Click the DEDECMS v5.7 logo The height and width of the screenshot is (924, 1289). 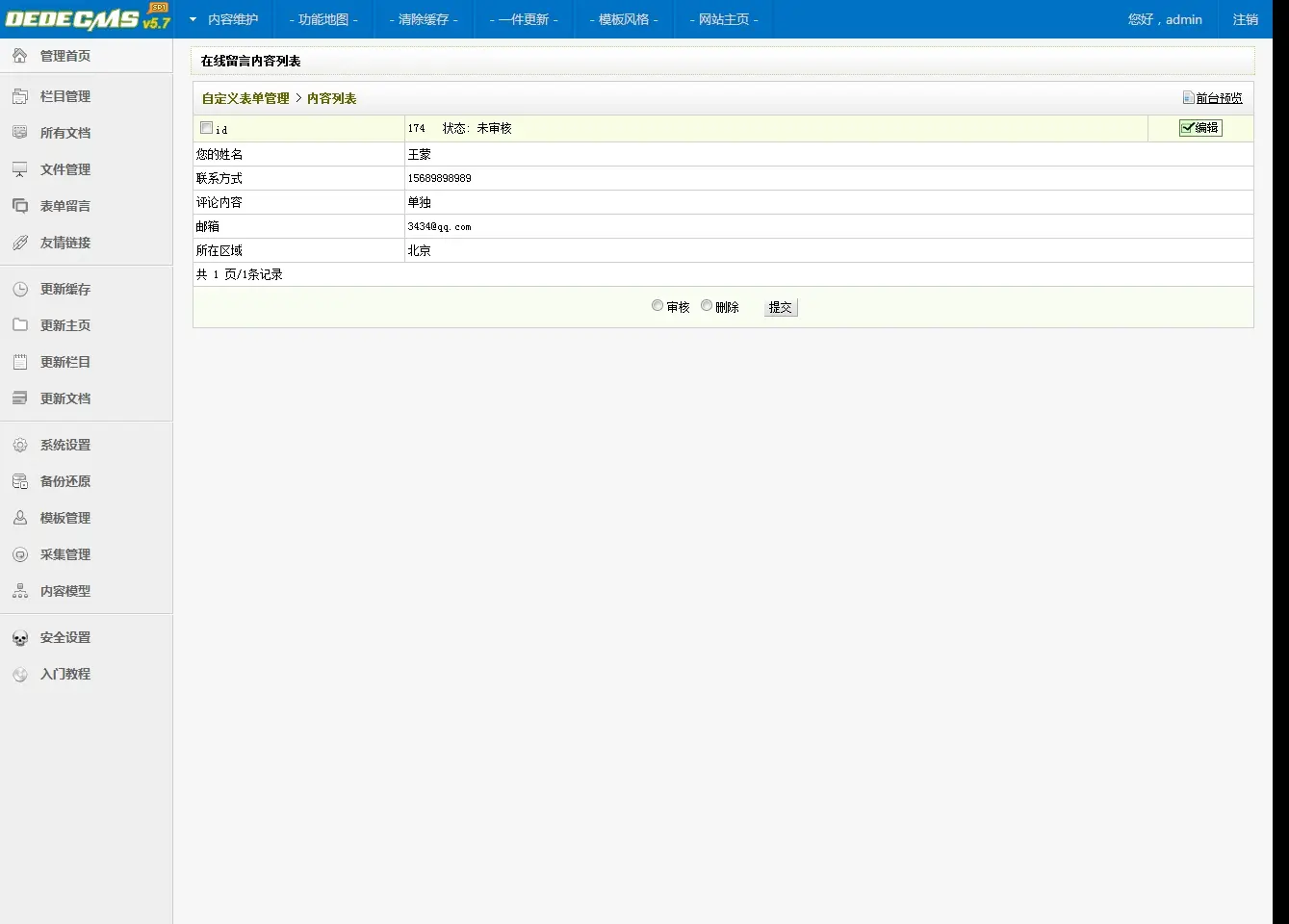(88, 18)
